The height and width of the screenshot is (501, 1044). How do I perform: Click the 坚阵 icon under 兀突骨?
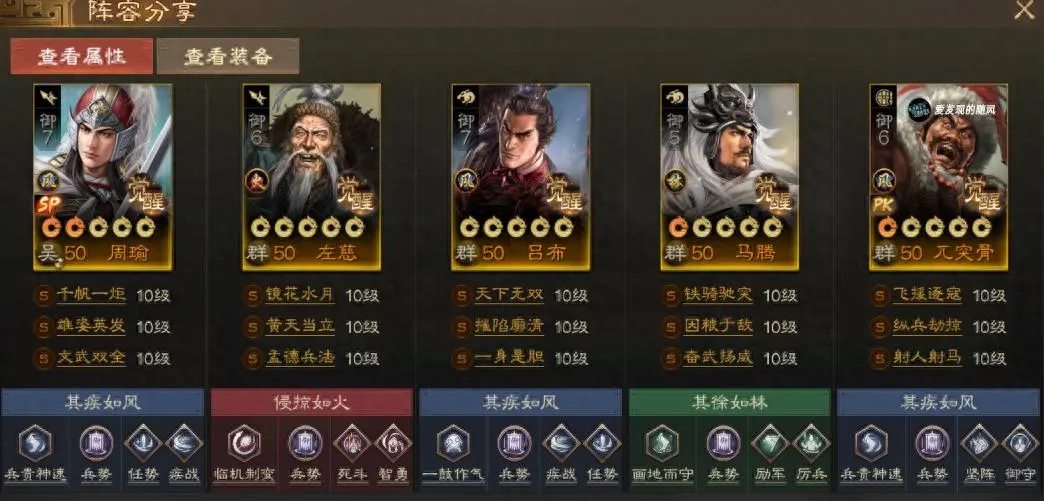point(979,444)
